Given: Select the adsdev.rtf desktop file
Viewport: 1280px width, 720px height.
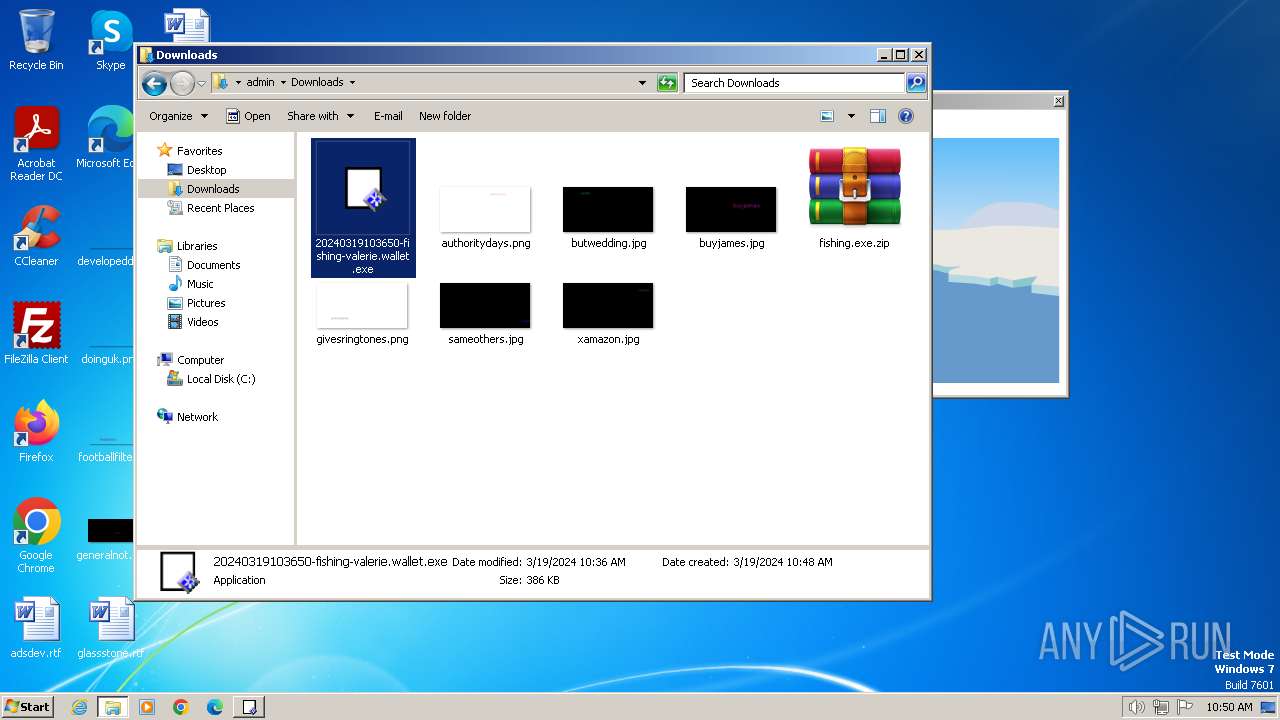Looking at the screenshot, I should 36,629.
